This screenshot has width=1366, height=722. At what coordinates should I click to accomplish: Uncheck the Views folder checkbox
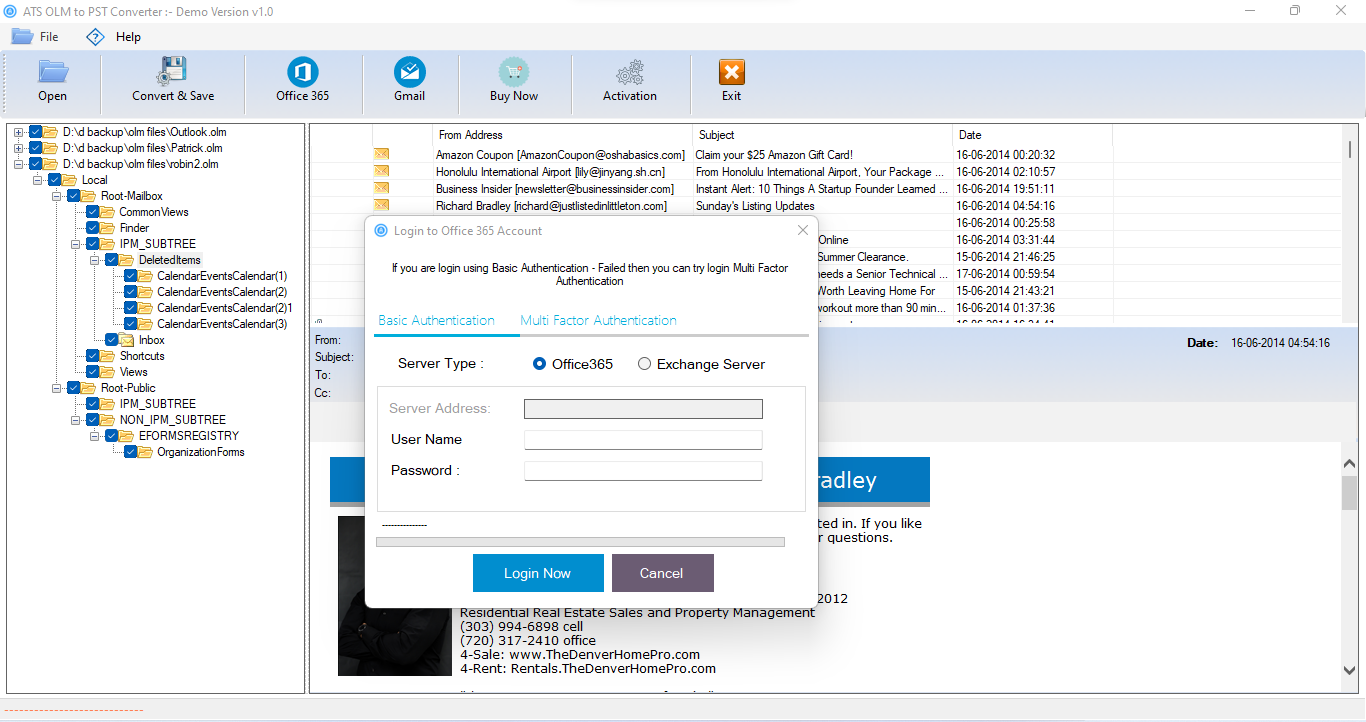pos(93,372)
